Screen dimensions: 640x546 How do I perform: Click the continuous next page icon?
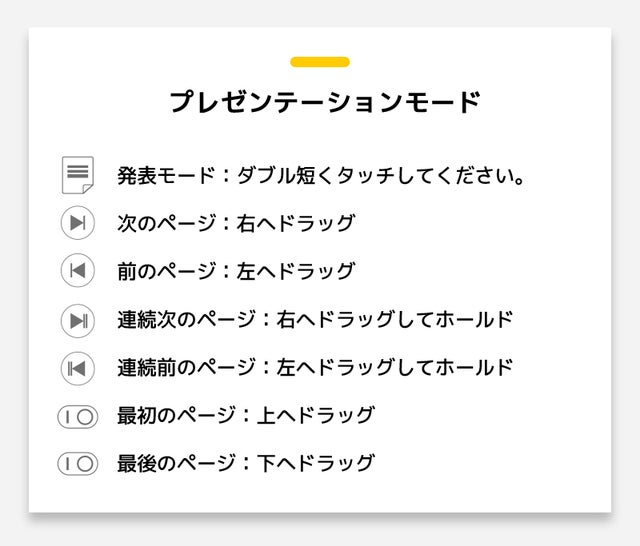click(78, 321)
